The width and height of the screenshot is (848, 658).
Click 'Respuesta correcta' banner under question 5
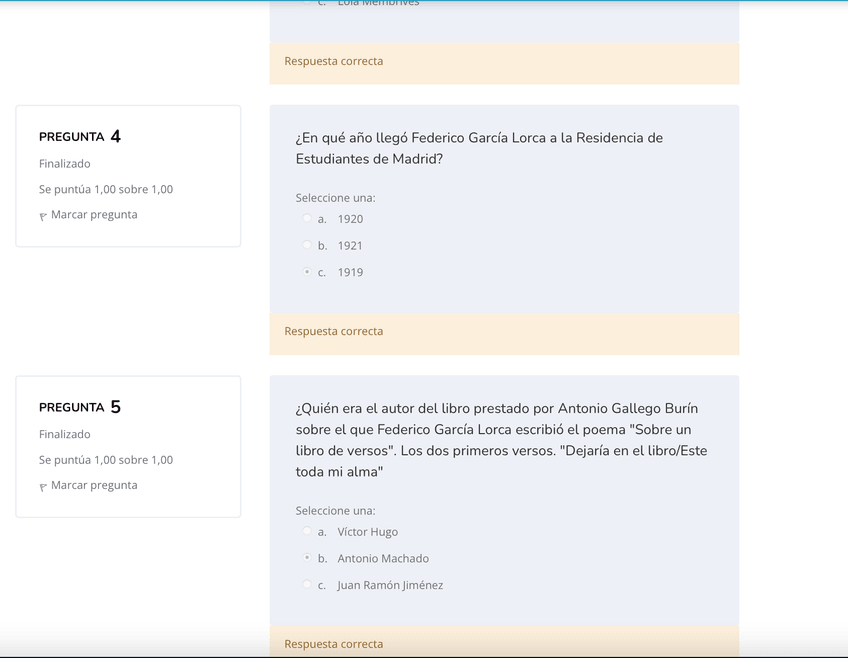pos(334,644)
